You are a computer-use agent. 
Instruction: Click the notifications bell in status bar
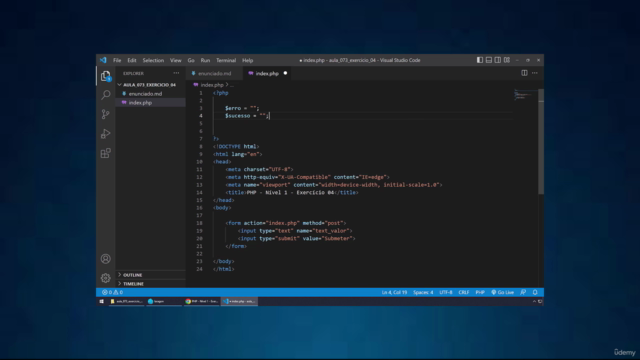[x=535, y=292]
